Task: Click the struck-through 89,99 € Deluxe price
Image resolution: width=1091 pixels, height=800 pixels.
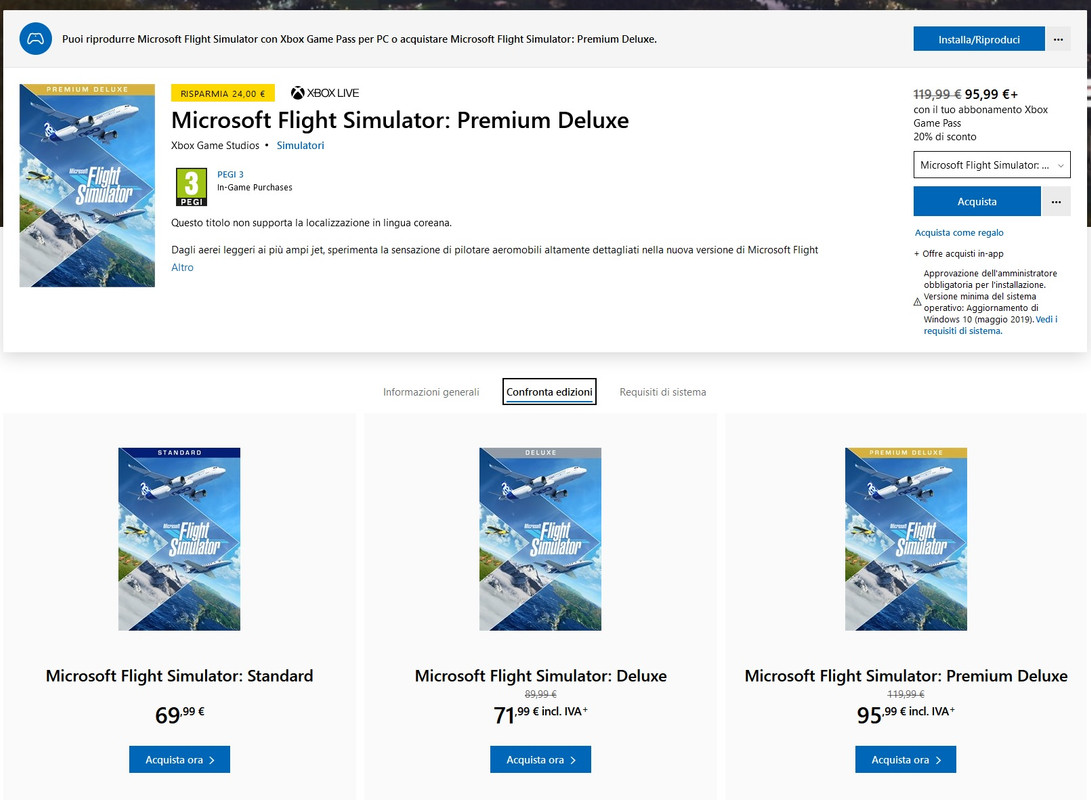Action: [x=541, y=694]
